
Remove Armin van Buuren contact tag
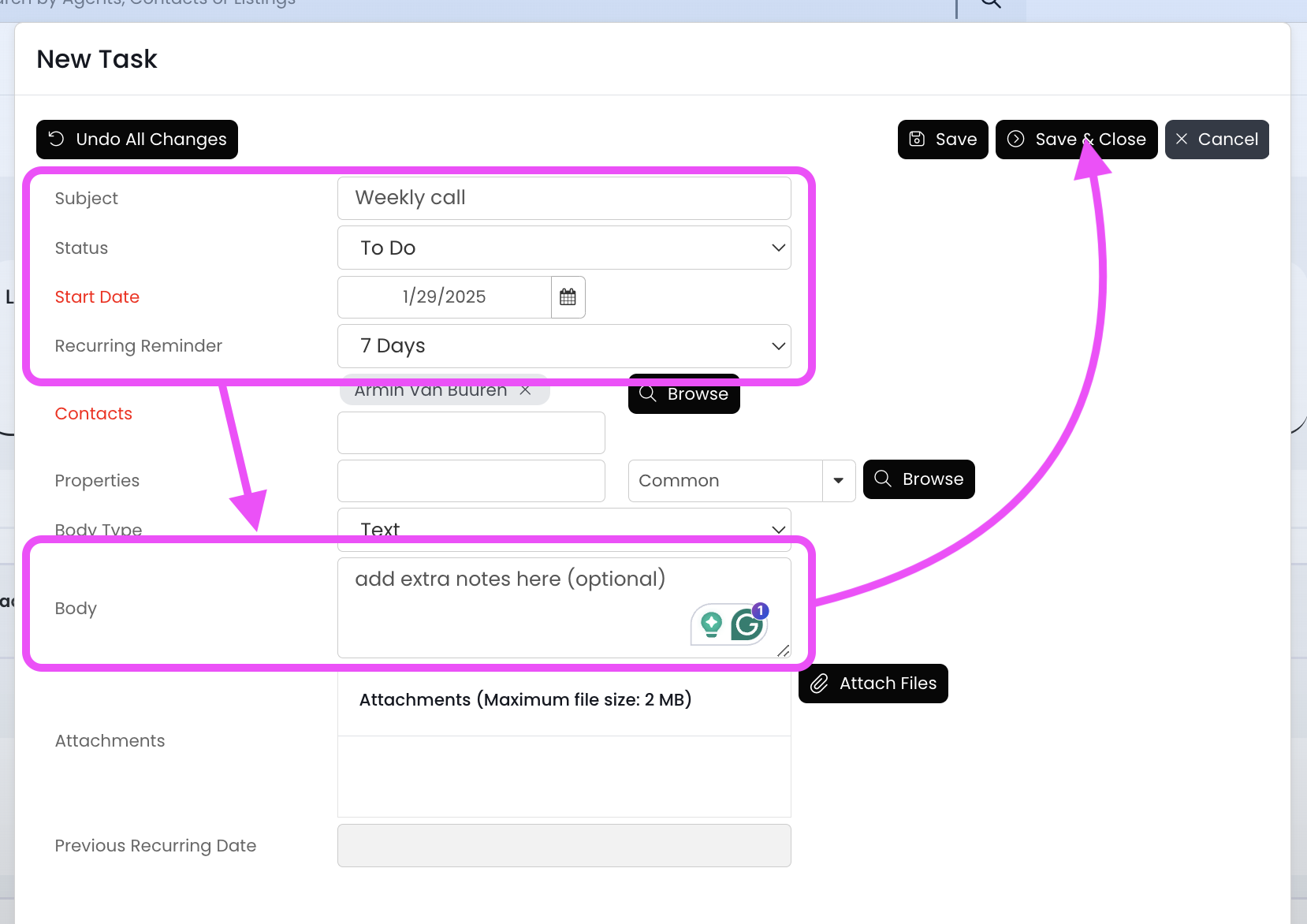pos(525,391)
